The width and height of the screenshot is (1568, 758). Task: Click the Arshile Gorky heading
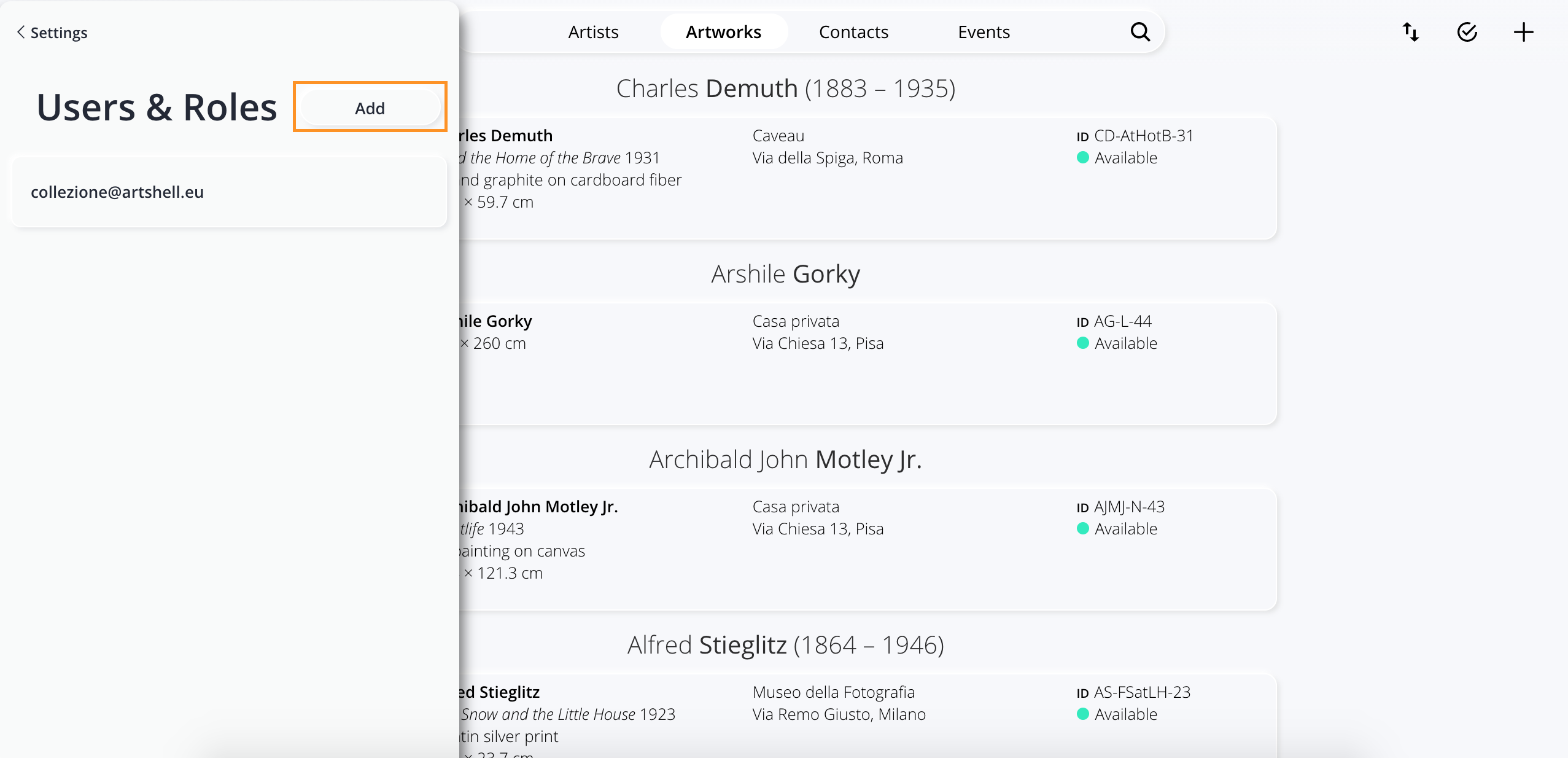click(786, 274)
